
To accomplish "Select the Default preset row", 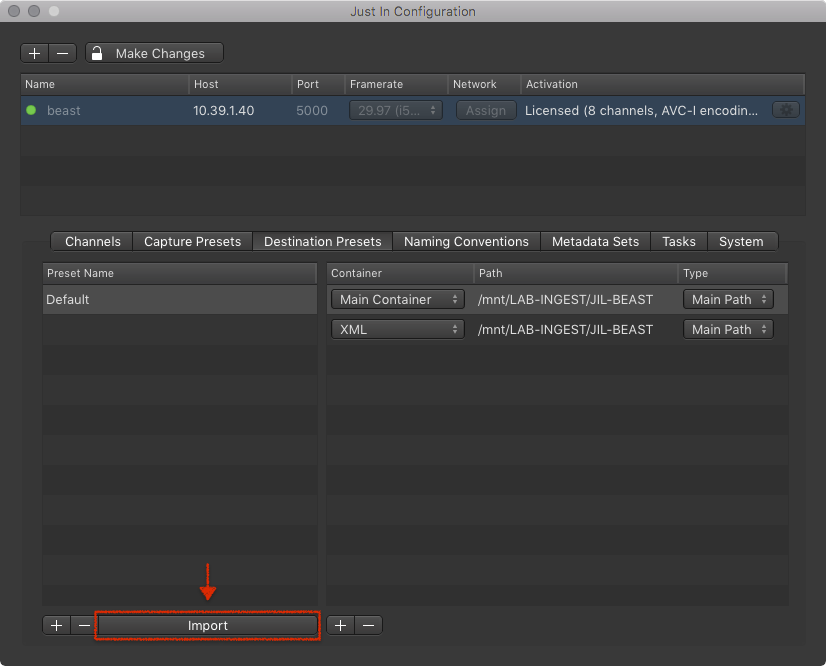I will pyautogui.click(x=180, y=300).
